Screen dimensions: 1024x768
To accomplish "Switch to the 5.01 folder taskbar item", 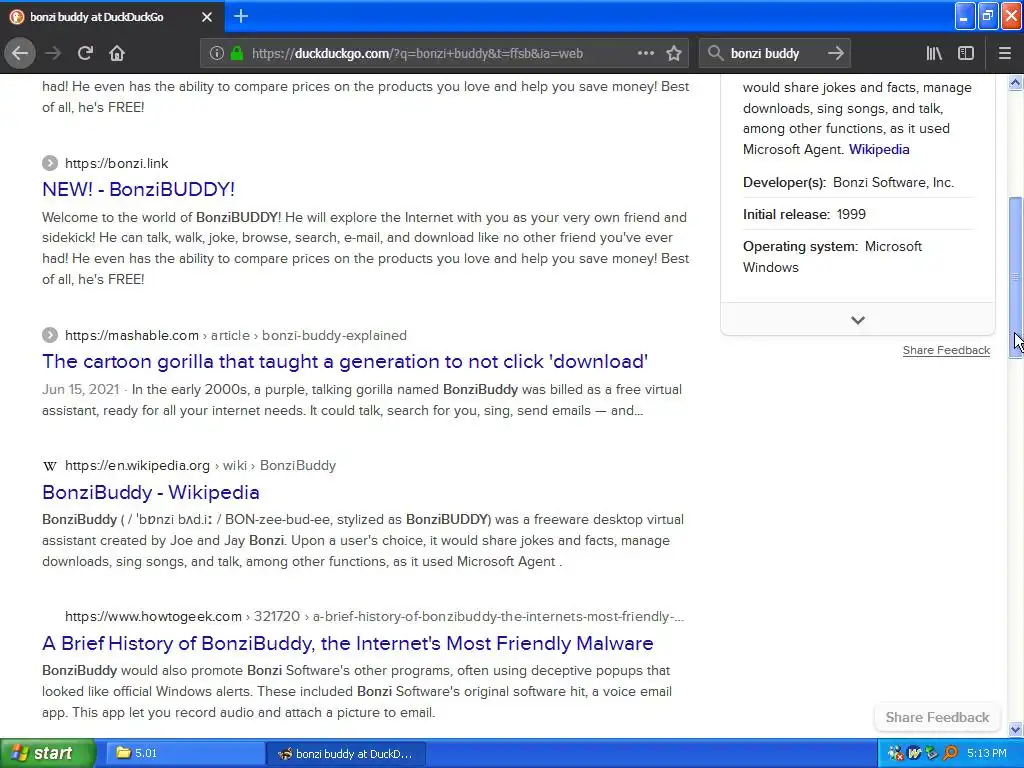I will 185,753.
